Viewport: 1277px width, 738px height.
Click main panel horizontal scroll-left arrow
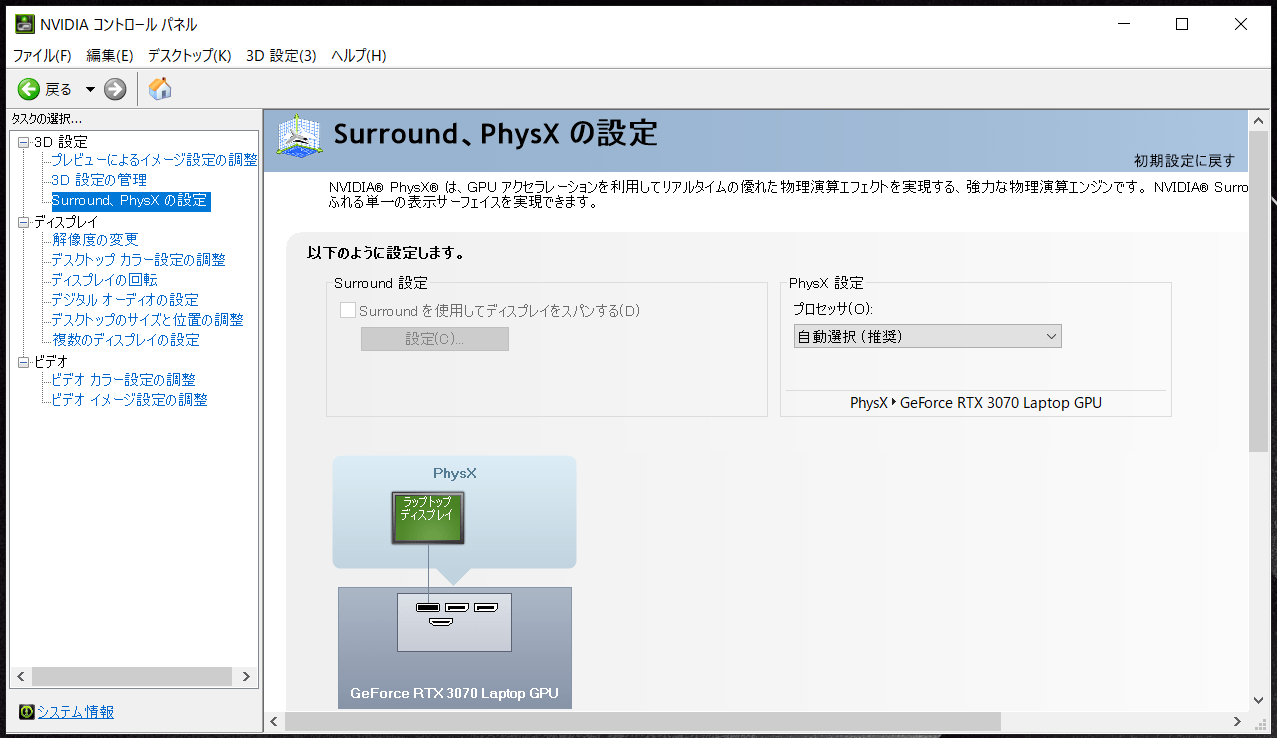(x=274, y=721)
